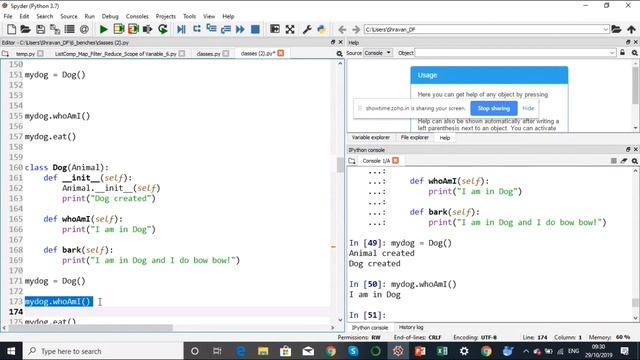Open the Debug menu
Screen dimensions: 640x360
[x=110, y=16]
